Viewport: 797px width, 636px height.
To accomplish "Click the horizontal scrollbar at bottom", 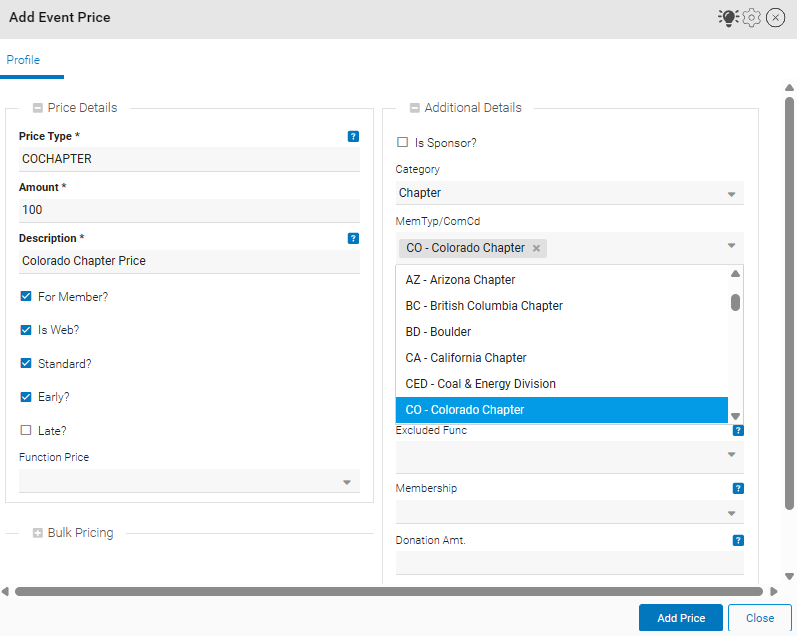I will click(x=388, y=592).
